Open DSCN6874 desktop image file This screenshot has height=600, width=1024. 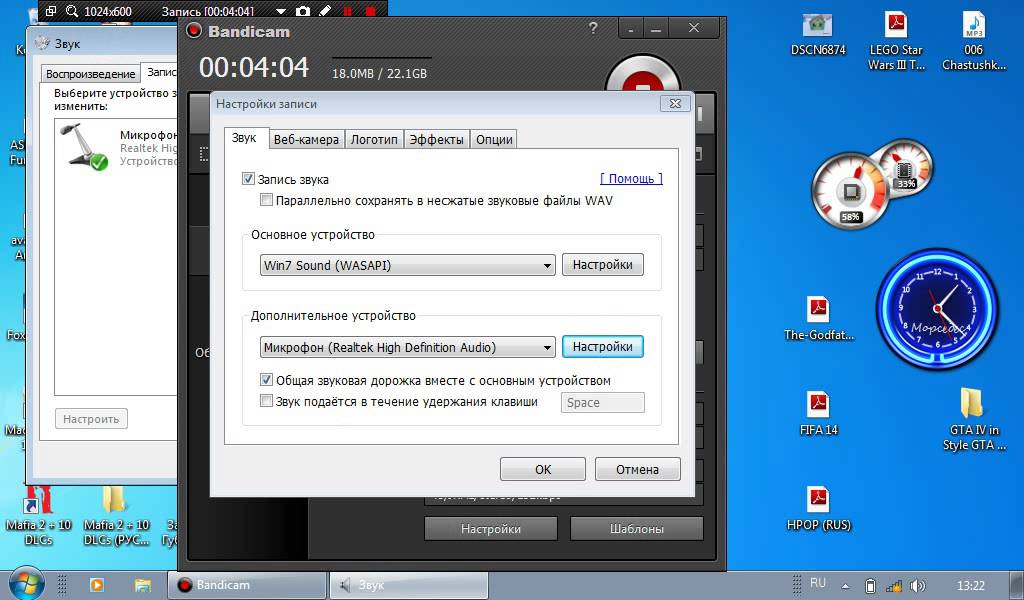click(818, 35)
